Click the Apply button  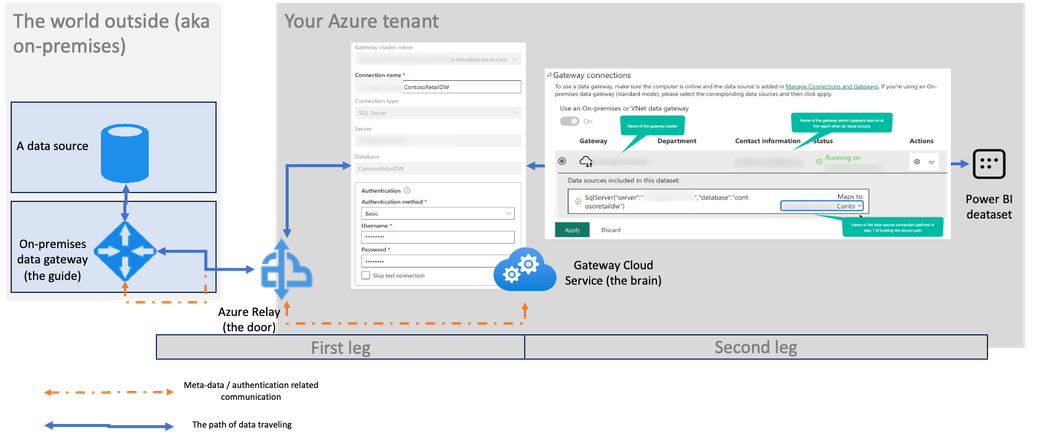572,230
